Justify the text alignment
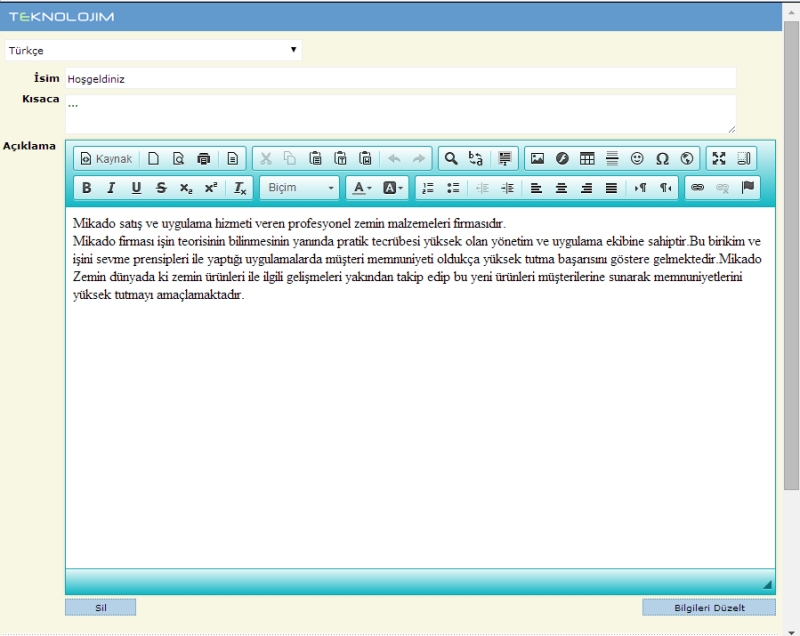800x636 pixels. [x=611, y=188]
